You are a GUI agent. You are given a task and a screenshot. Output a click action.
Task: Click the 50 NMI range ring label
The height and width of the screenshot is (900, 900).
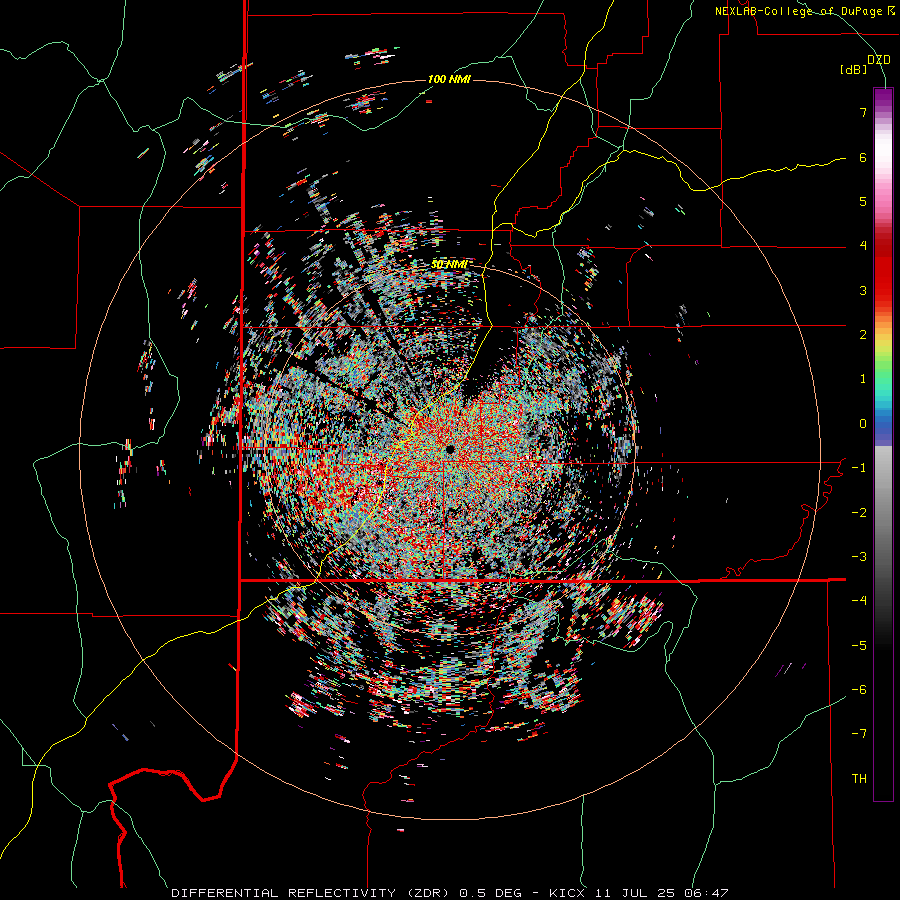[x=449, y=265]
